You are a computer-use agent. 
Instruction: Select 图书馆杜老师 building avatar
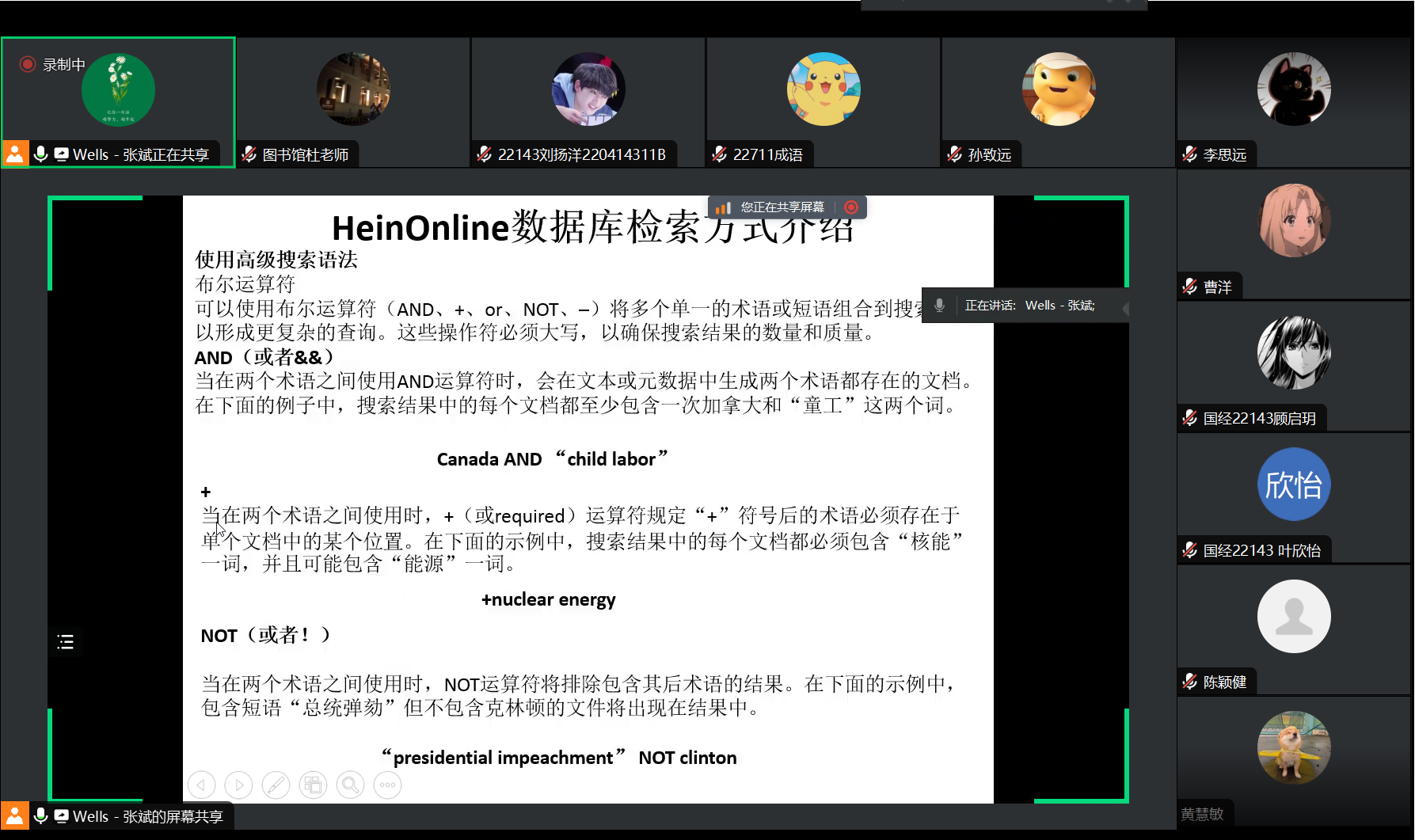tap(353, 89)
